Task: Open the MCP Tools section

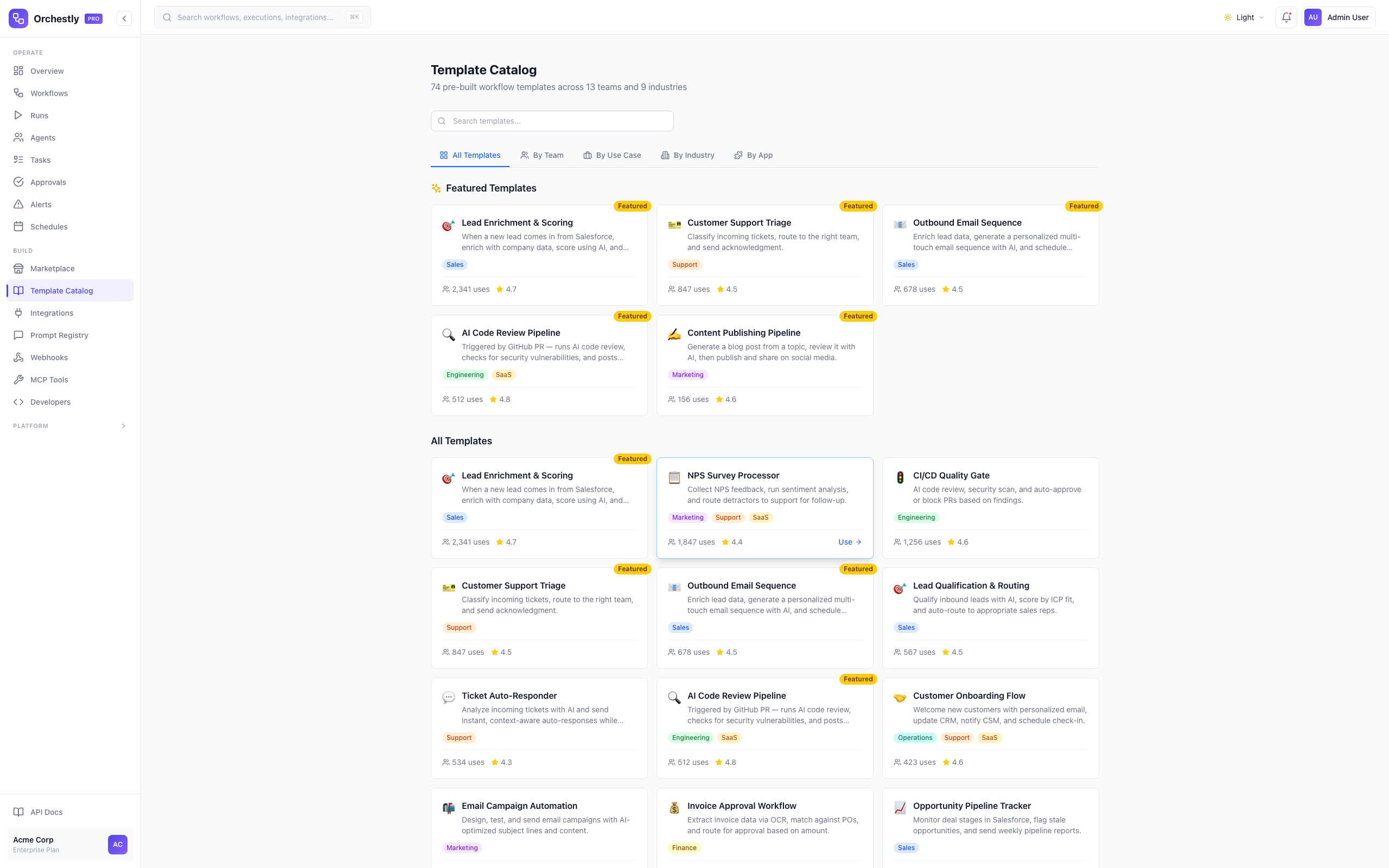Action: click(x=49, y=379)
